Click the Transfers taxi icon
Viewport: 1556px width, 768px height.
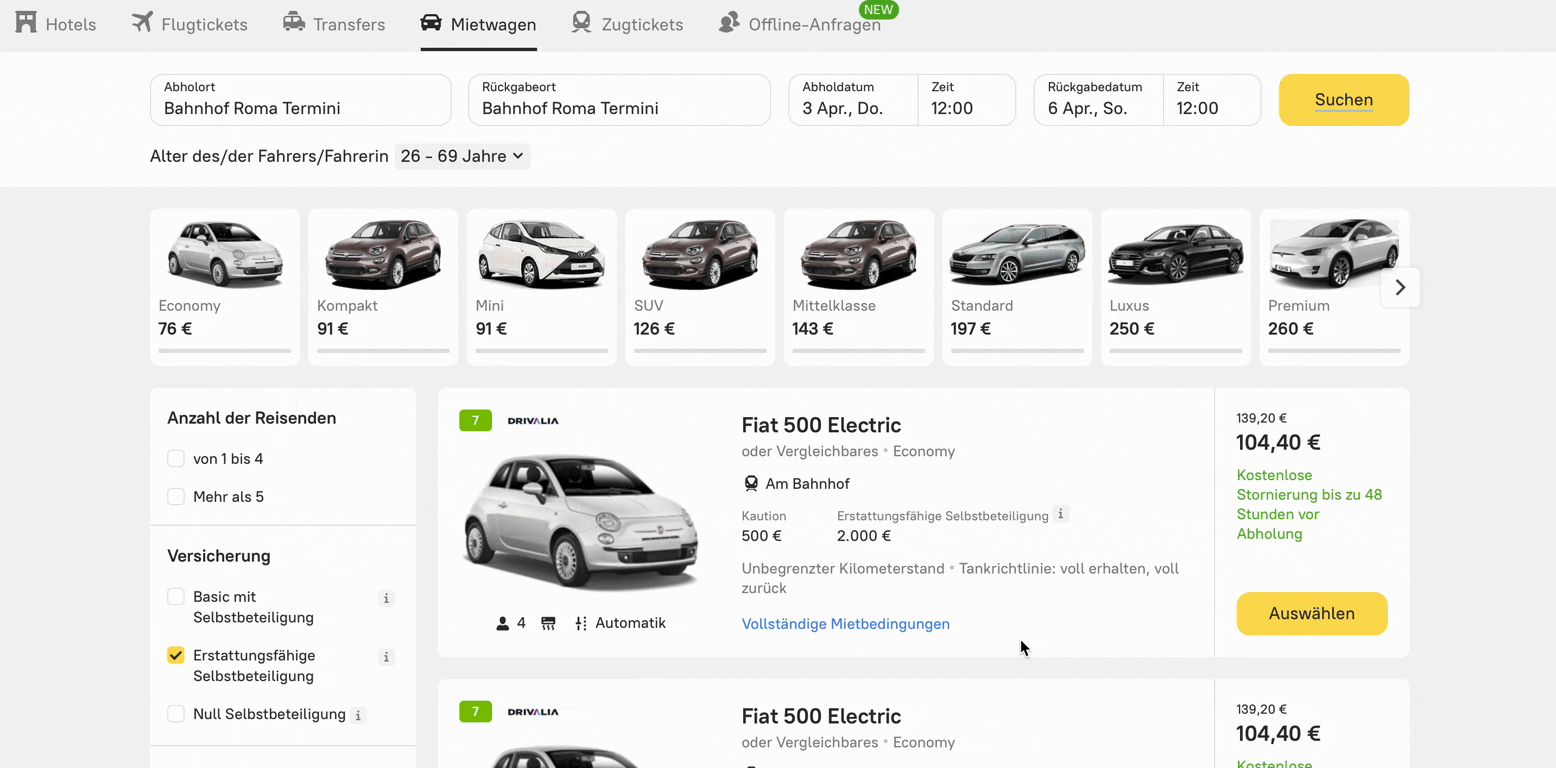[x=294, y=22]
